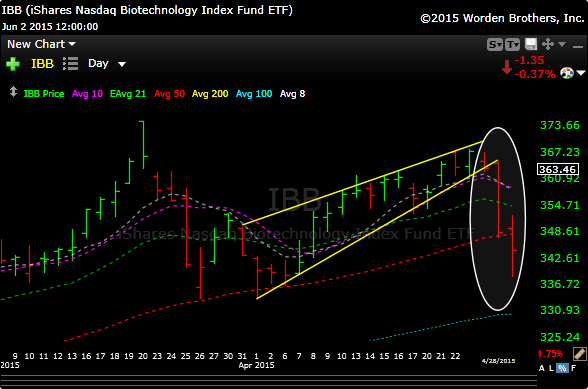Click the green plus add indicator icon
The image size is (588, 389).
[13, 64]
